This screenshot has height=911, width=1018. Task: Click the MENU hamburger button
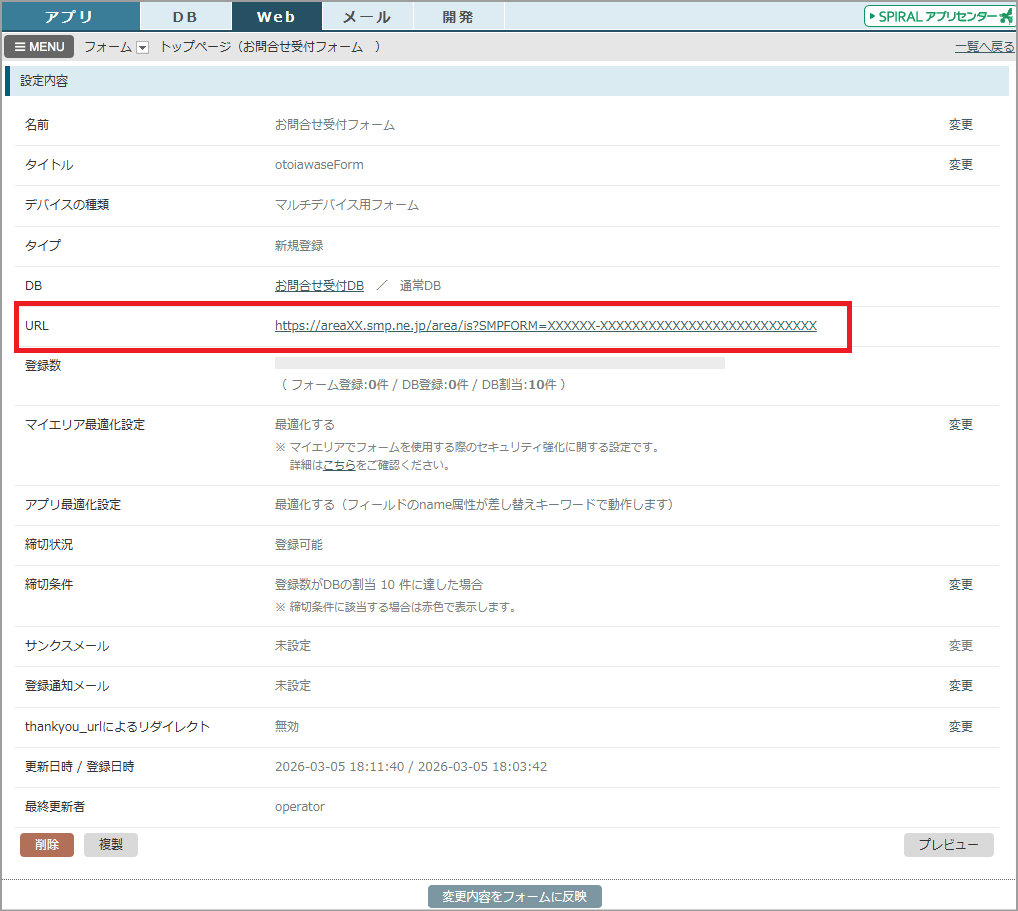tap(39, 47)
